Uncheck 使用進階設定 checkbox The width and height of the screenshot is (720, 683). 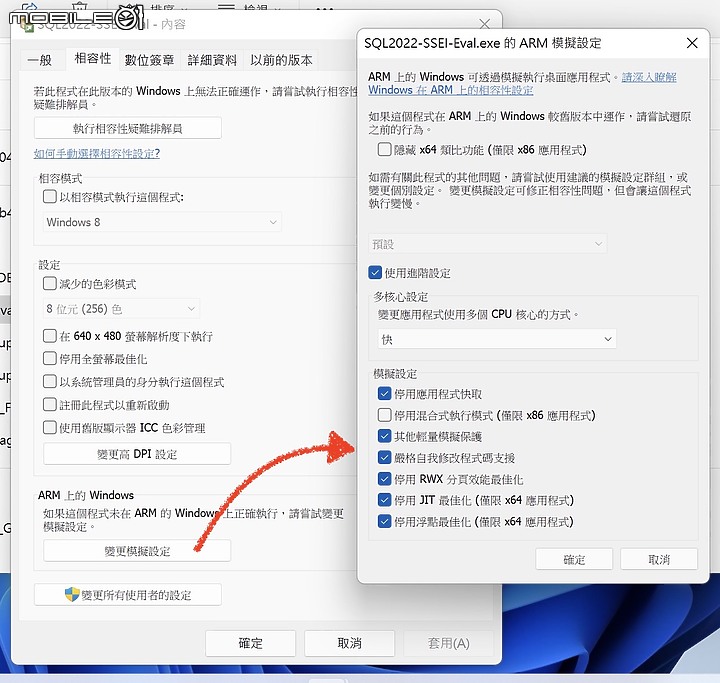[375, 272]
